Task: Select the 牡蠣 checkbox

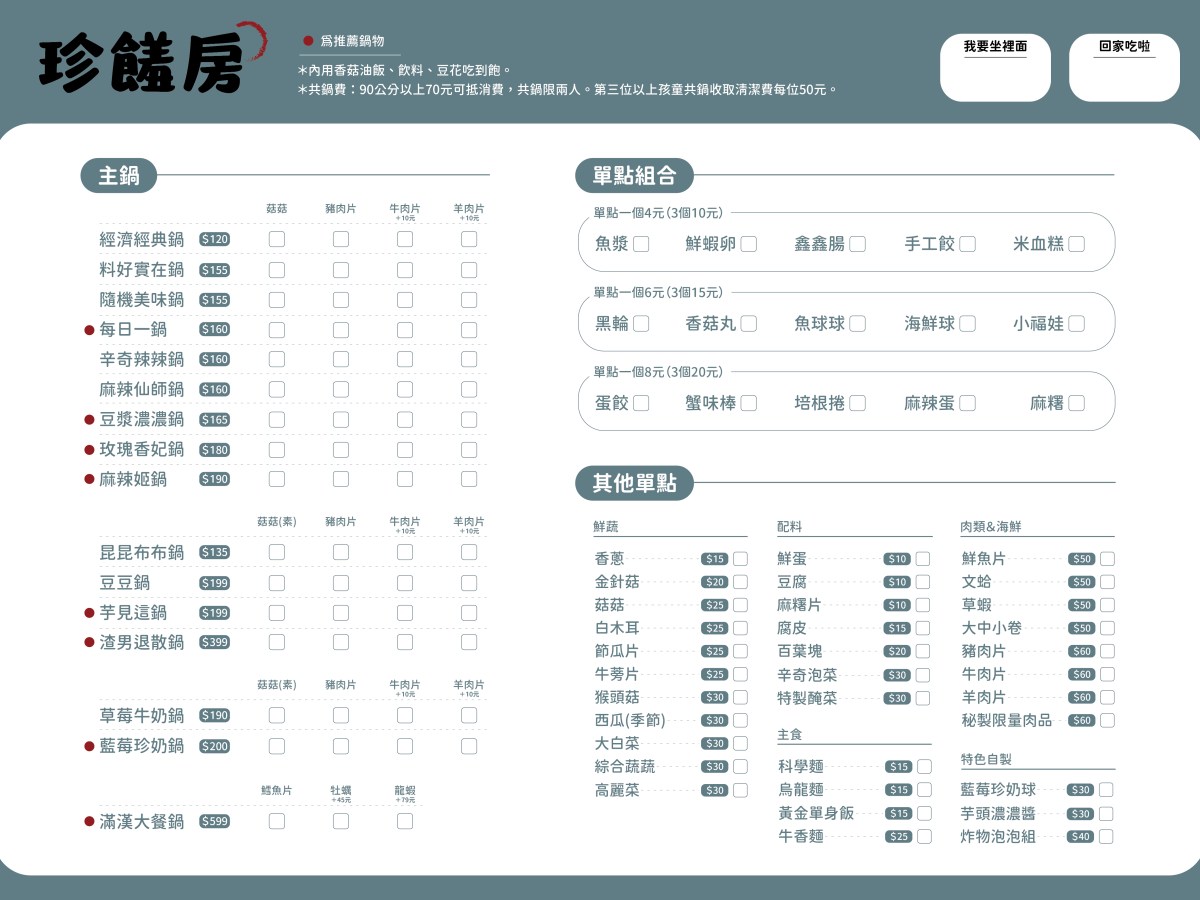Action: pyautogui.click(x=340, y=821)
